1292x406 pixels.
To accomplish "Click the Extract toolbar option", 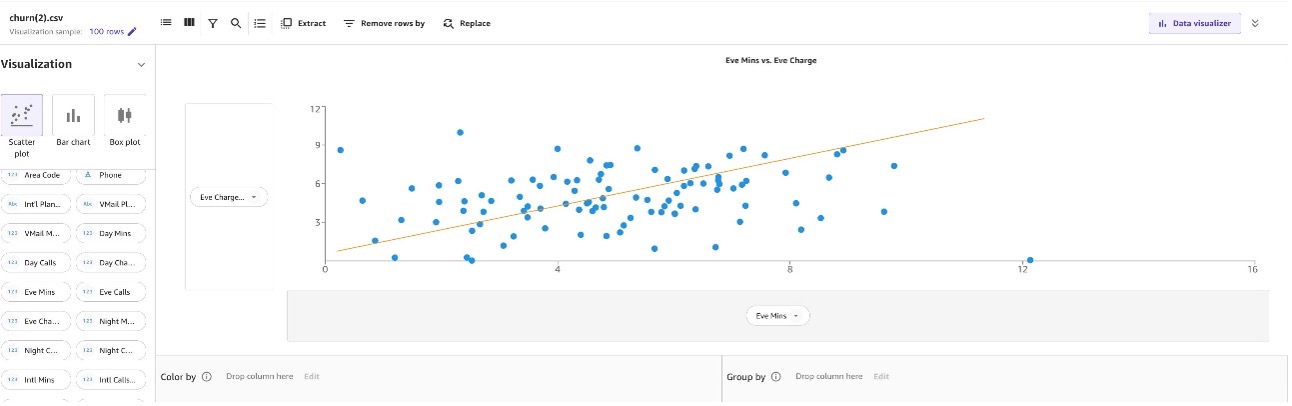I will pyautogui.click(x=303, y=23).
